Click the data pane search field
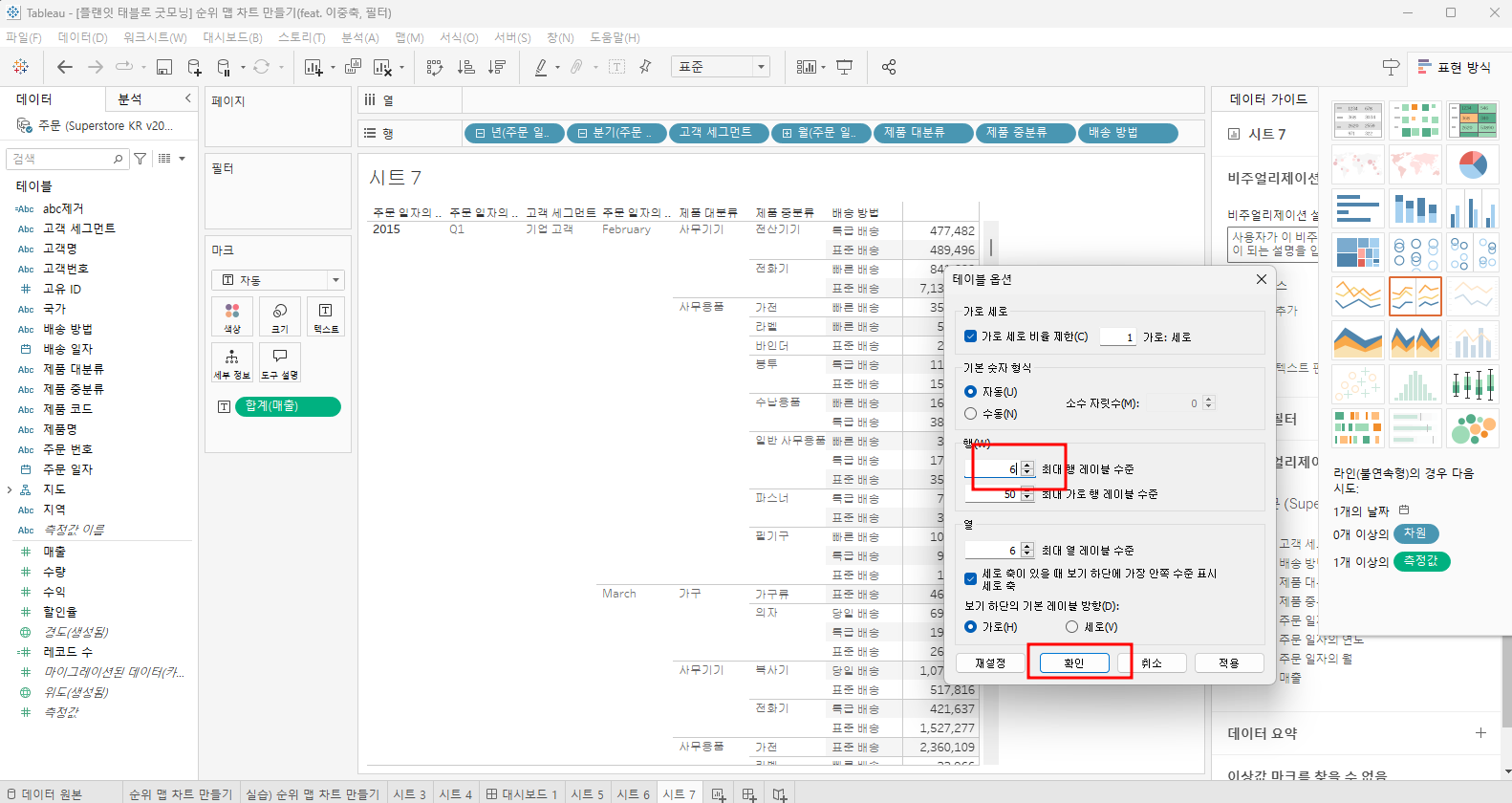This screenshot has height=803, width=1512. [67, 159]
